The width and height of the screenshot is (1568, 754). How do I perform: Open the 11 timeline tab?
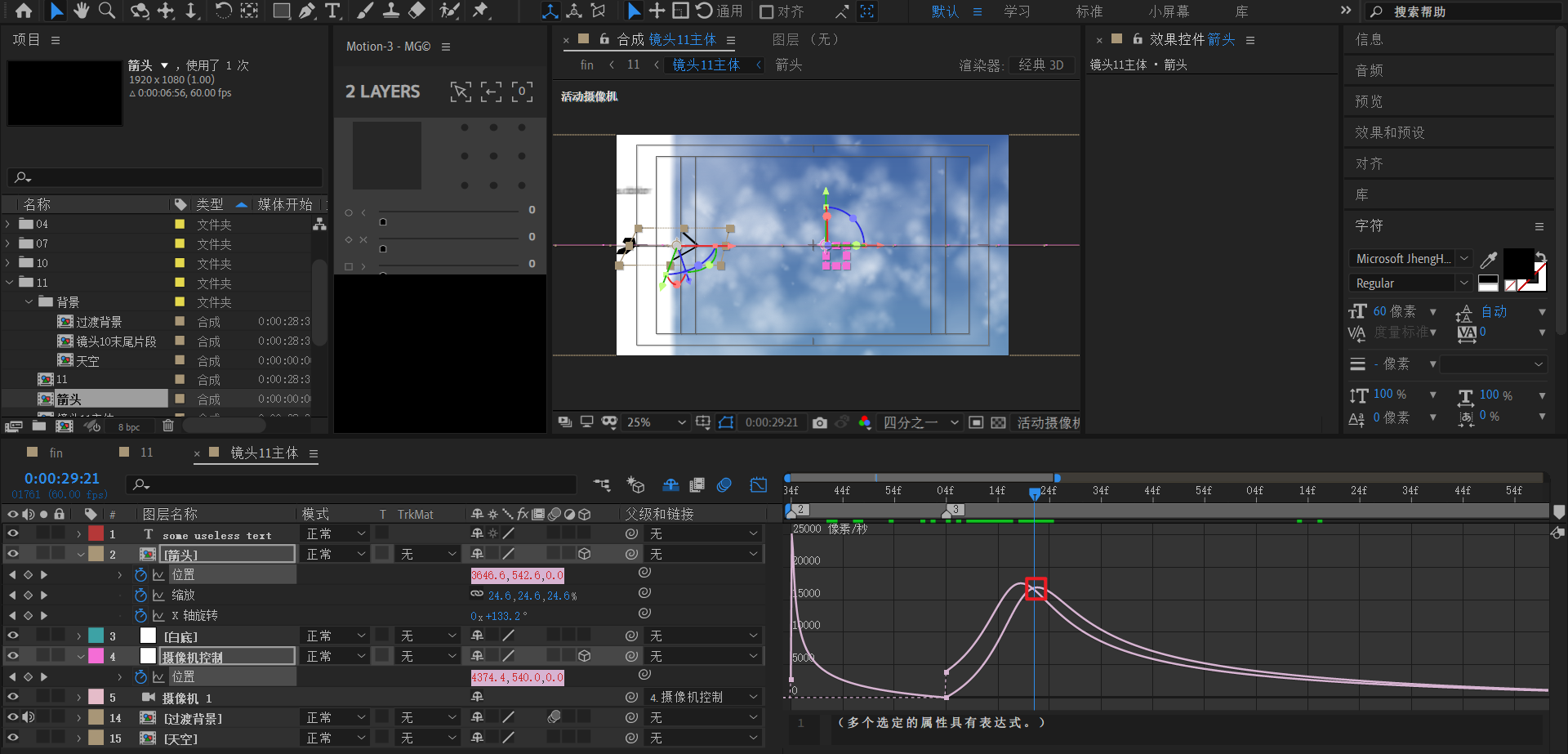[146, 453]
